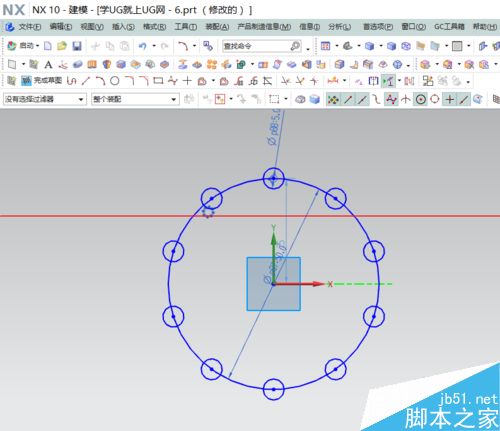
Task: Select the sketch Point tool
Action: tap(187, 81)
